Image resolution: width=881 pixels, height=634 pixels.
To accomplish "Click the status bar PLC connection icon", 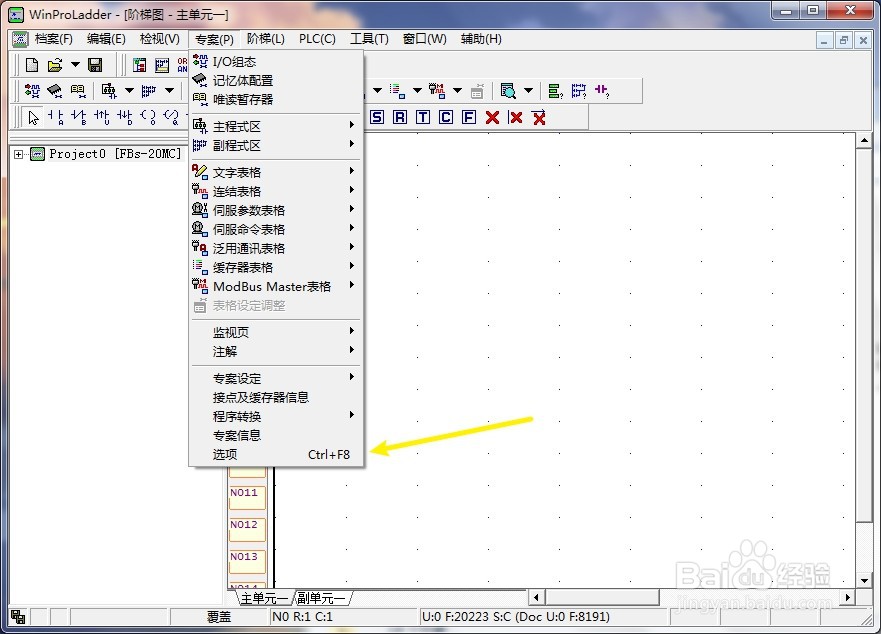I will [x=18, y=617].
